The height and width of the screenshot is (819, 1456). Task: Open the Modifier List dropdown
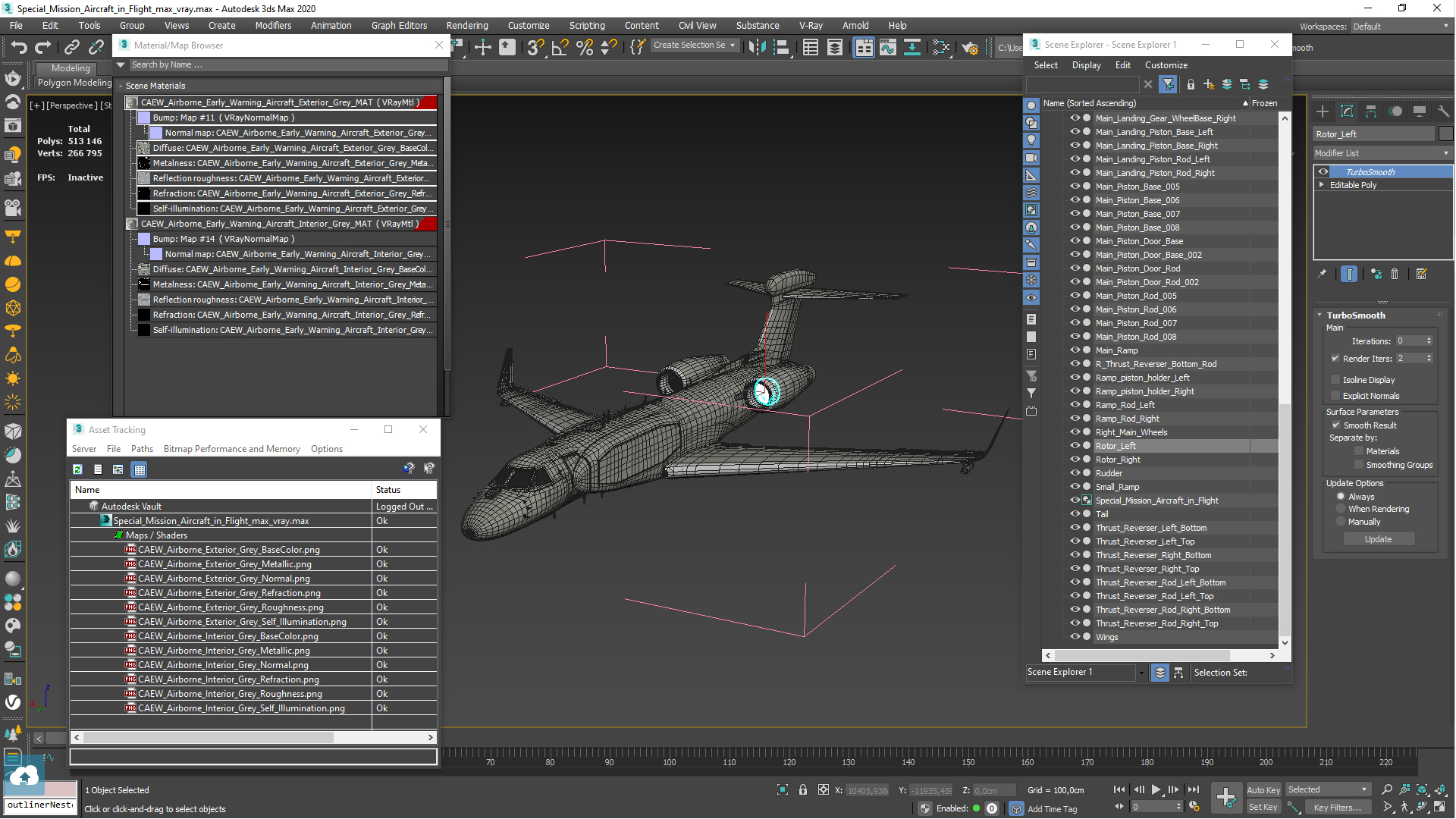tap(1382, 153)
